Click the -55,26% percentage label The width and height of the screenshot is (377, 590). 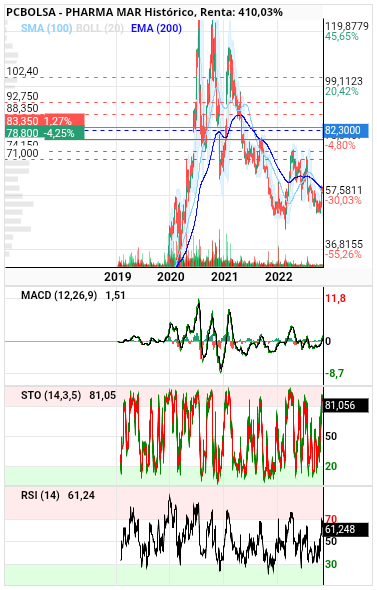343,254
